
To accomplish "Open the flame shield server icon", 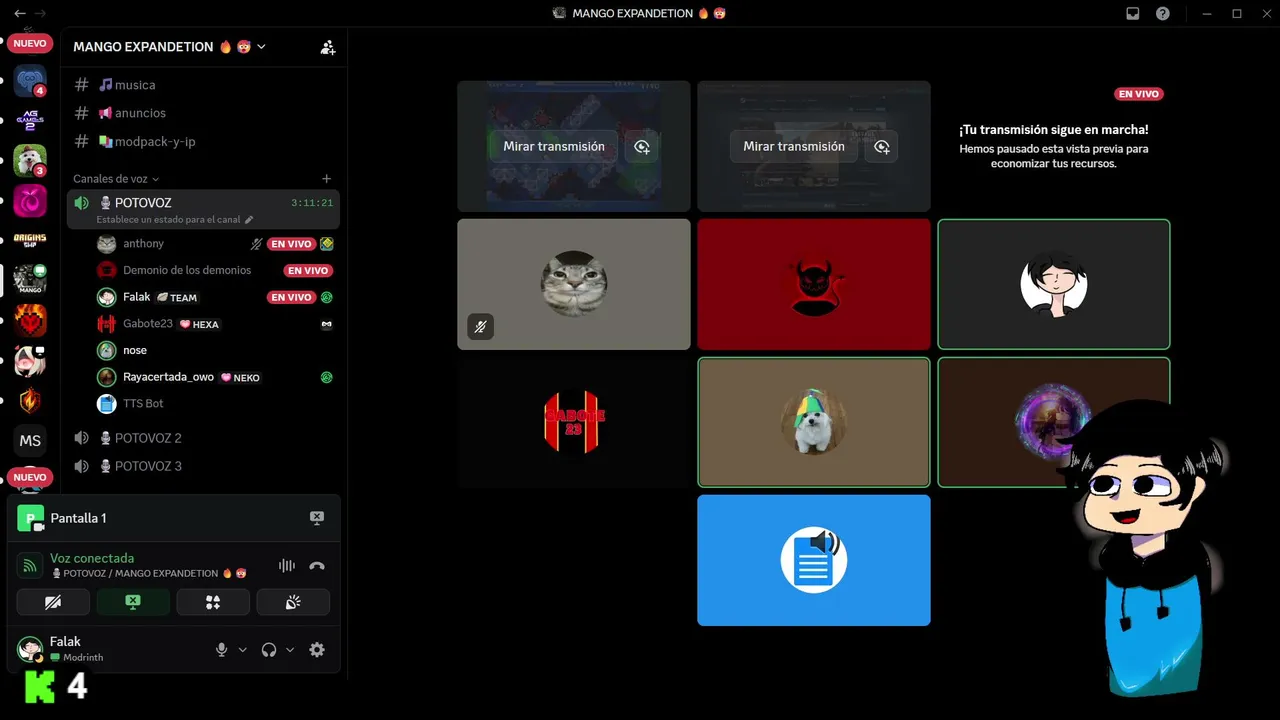I will (30, 400).
